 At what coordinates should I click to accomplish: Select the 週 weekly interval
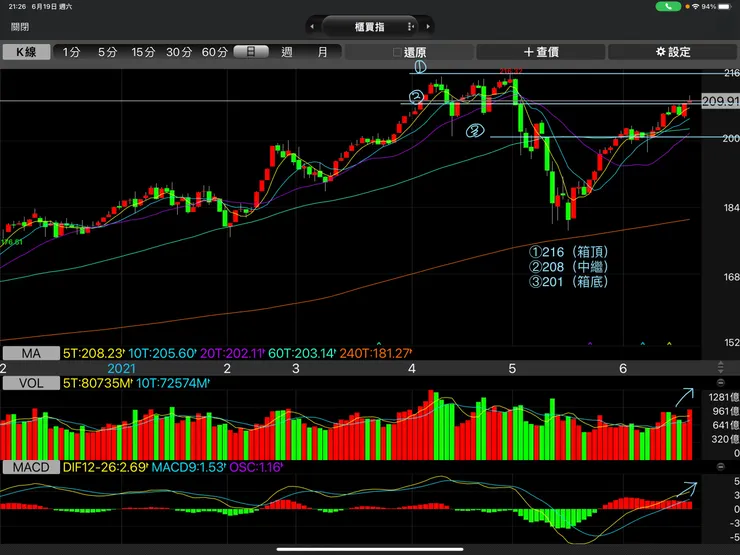point(287,52)
